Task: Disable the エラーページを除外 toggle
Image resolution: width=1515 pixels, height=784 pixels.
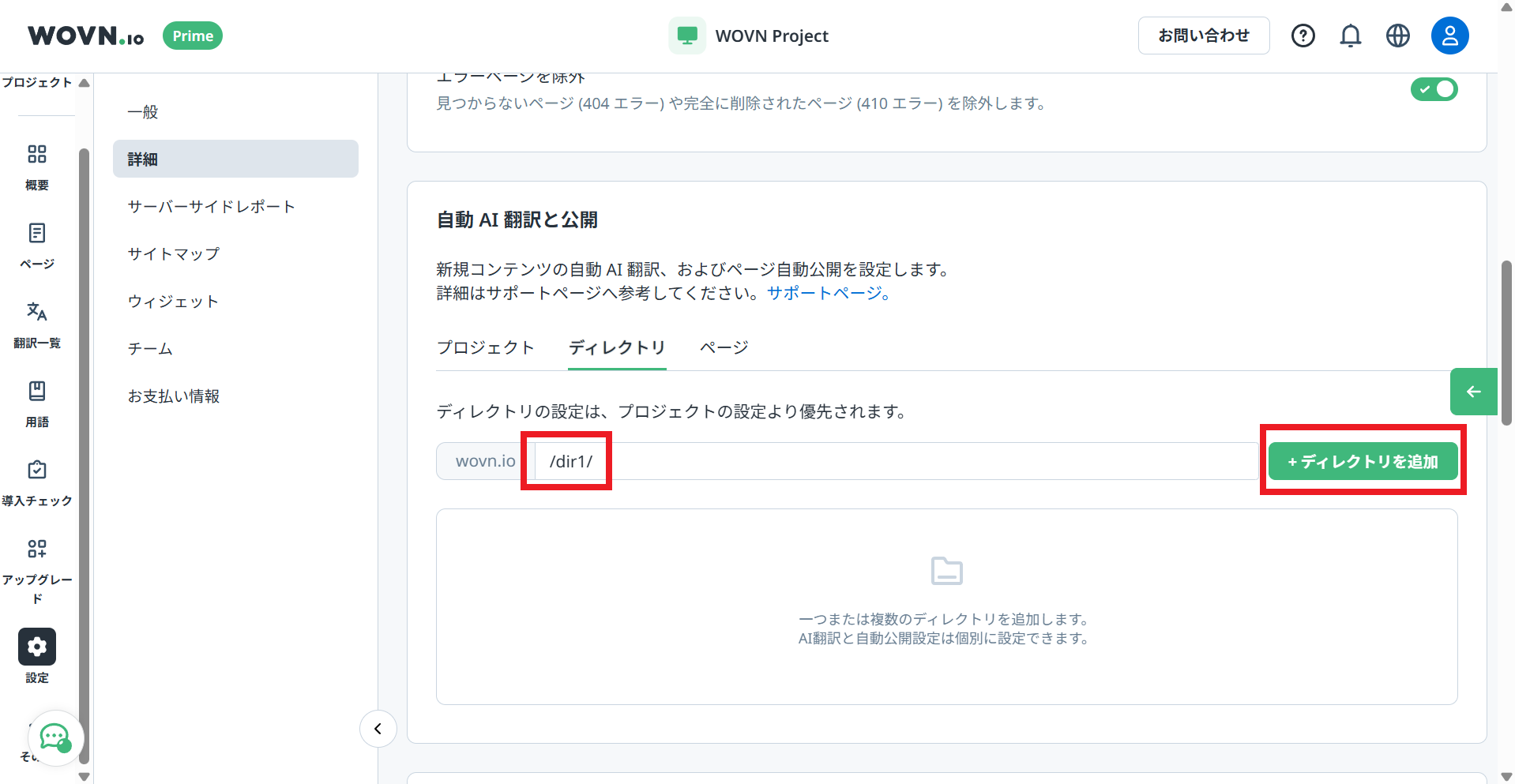Action: pos(1434,89)
